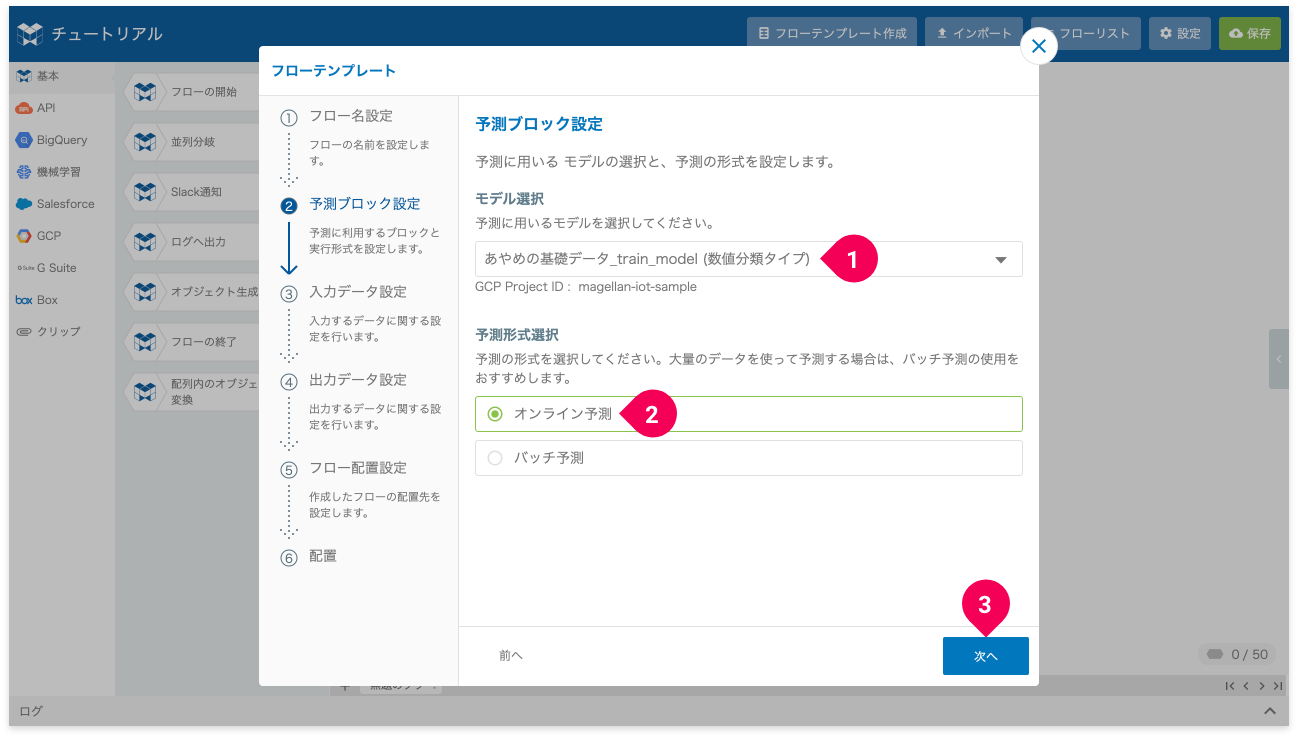Open the モデル選択 dropdown

coord(748,259)
